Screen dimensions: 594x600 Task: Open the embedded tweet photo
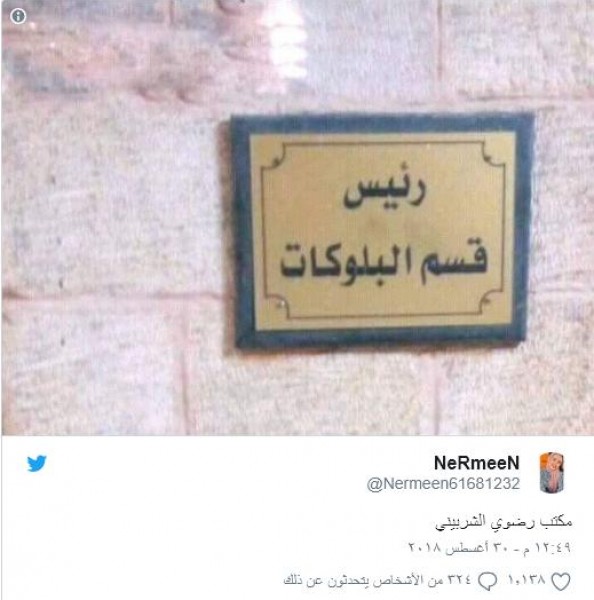pyautogui.click(x=297, y=217)
